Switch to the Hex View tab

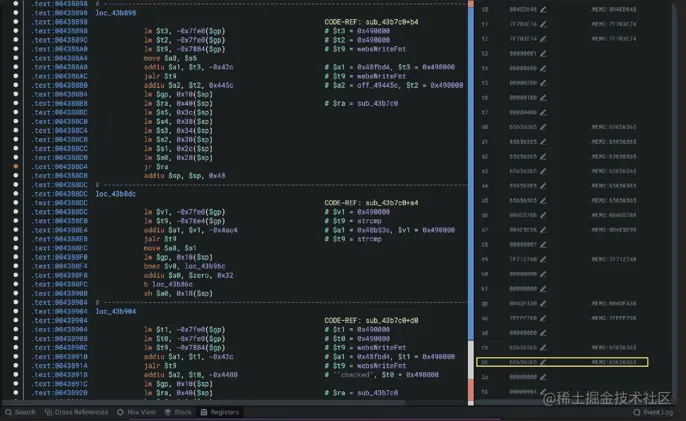[136, 412]
